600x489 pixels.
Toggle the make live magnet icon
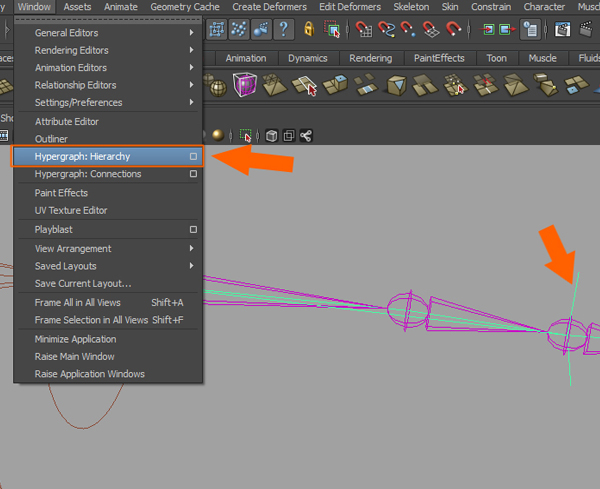pos(453,29)
